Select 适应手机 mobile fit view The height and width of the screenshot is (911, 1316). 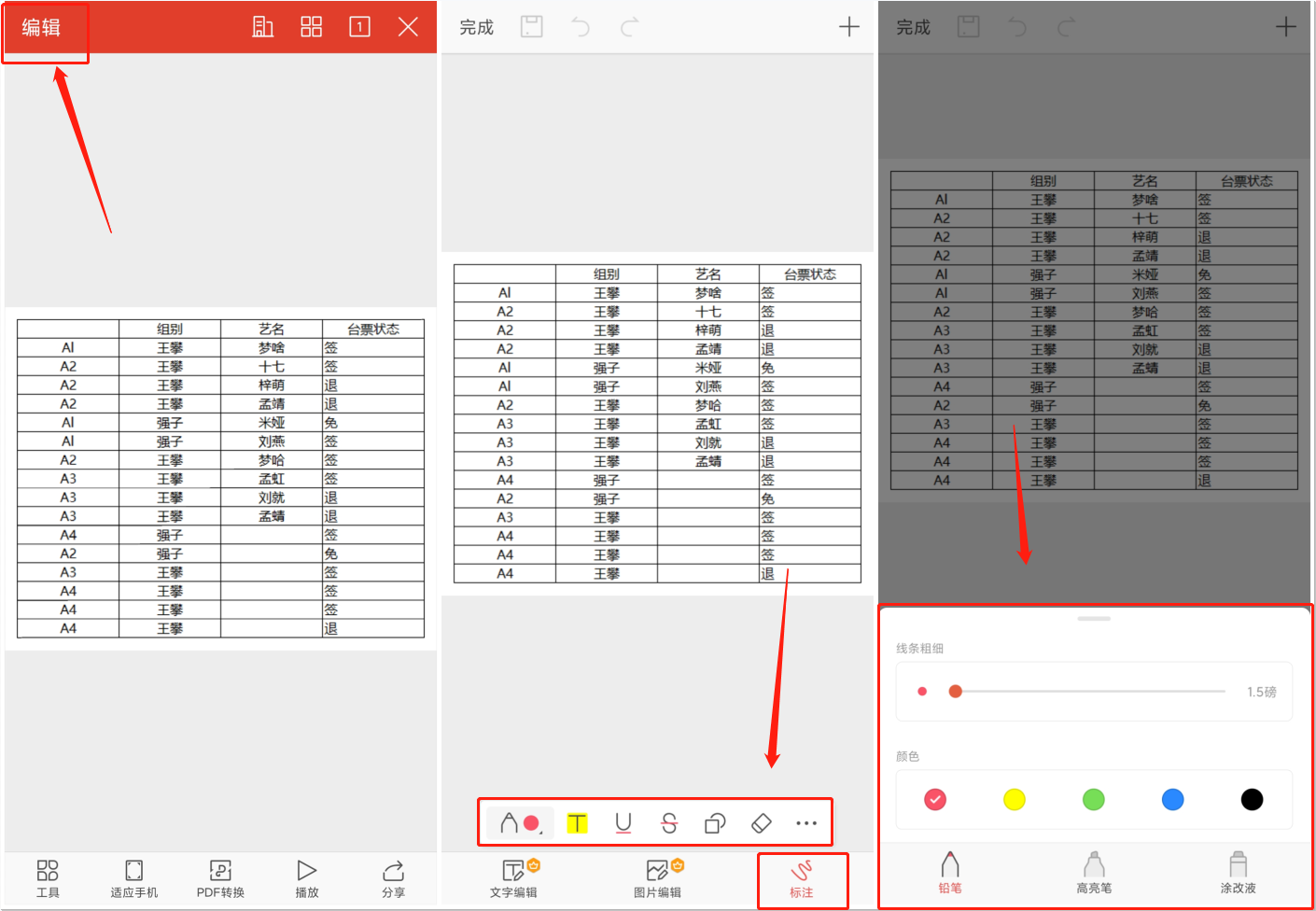pyautogui.click(x=134, y=879)
